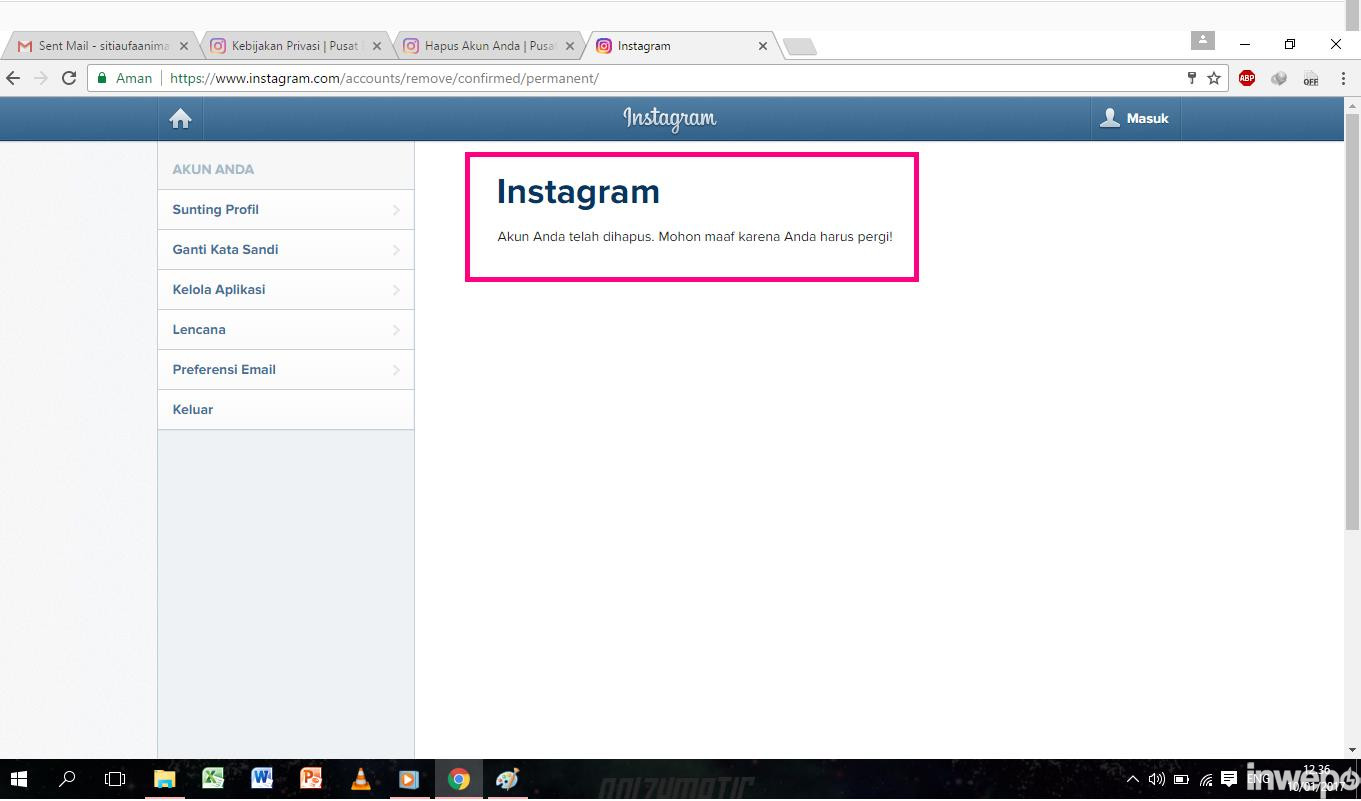Open the Instagram logo in the header

pyautogui.click(x=670, y=119)
